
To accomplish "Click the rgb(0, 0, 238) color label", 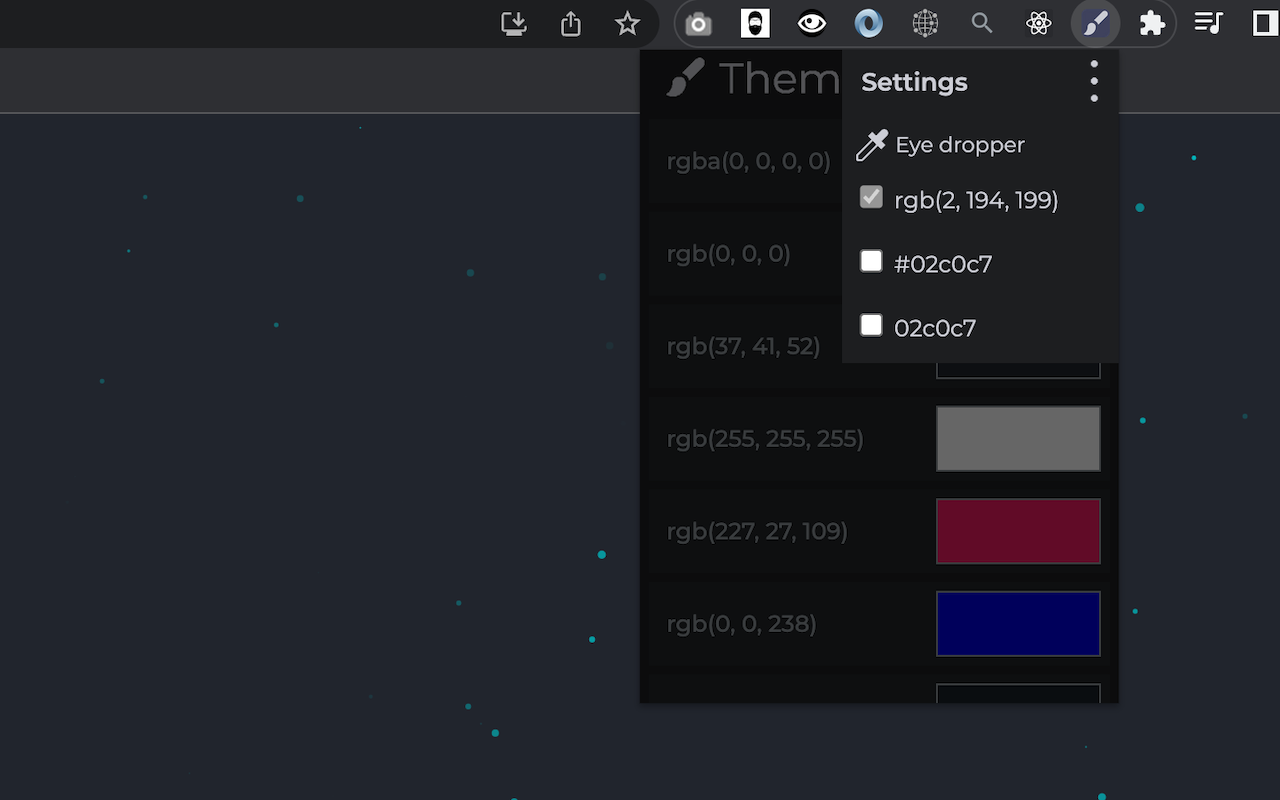I will click(741, 624).
